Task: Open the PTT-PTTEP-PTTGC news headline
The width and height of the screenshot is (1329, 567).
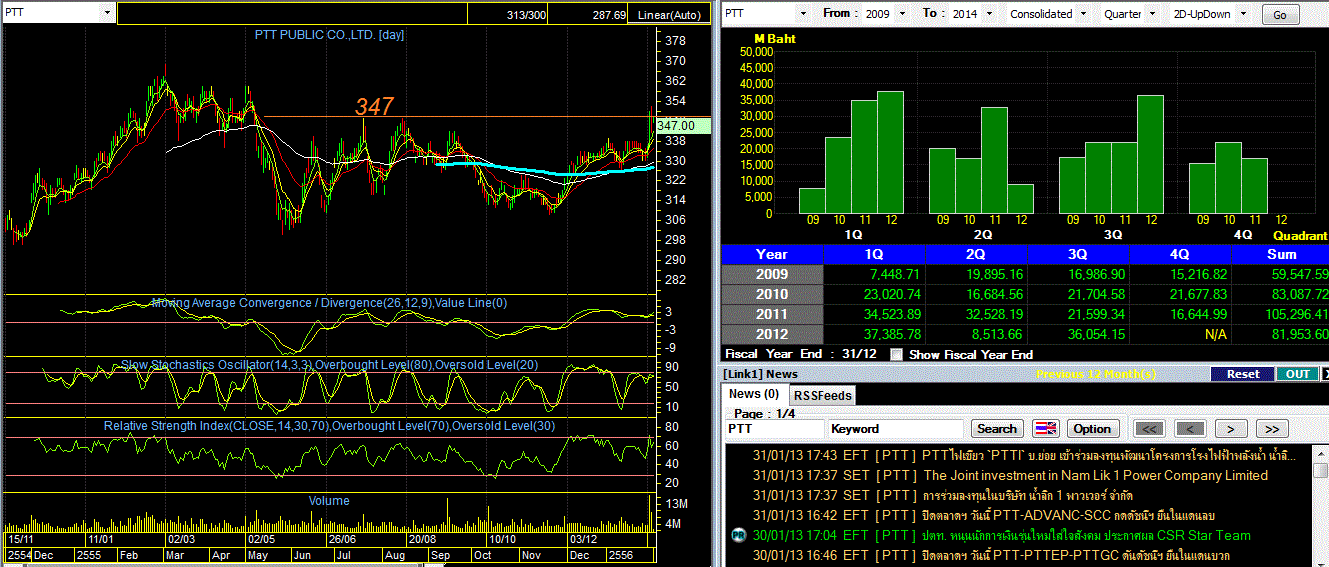Action: coord(1076,555)
